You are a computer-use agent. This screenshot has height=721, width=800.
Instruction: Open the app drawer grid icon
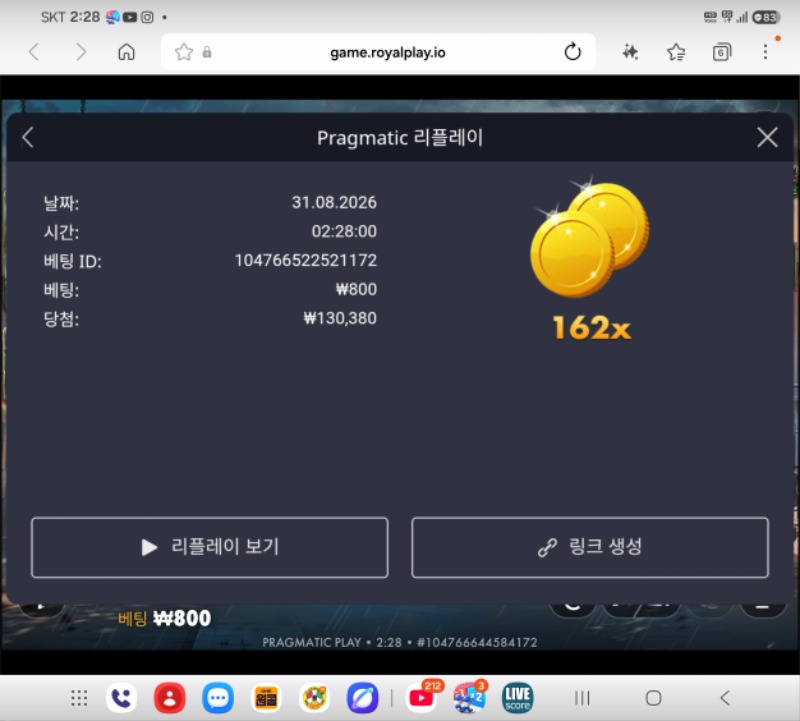pyautogui.click(x=79, y=698)
